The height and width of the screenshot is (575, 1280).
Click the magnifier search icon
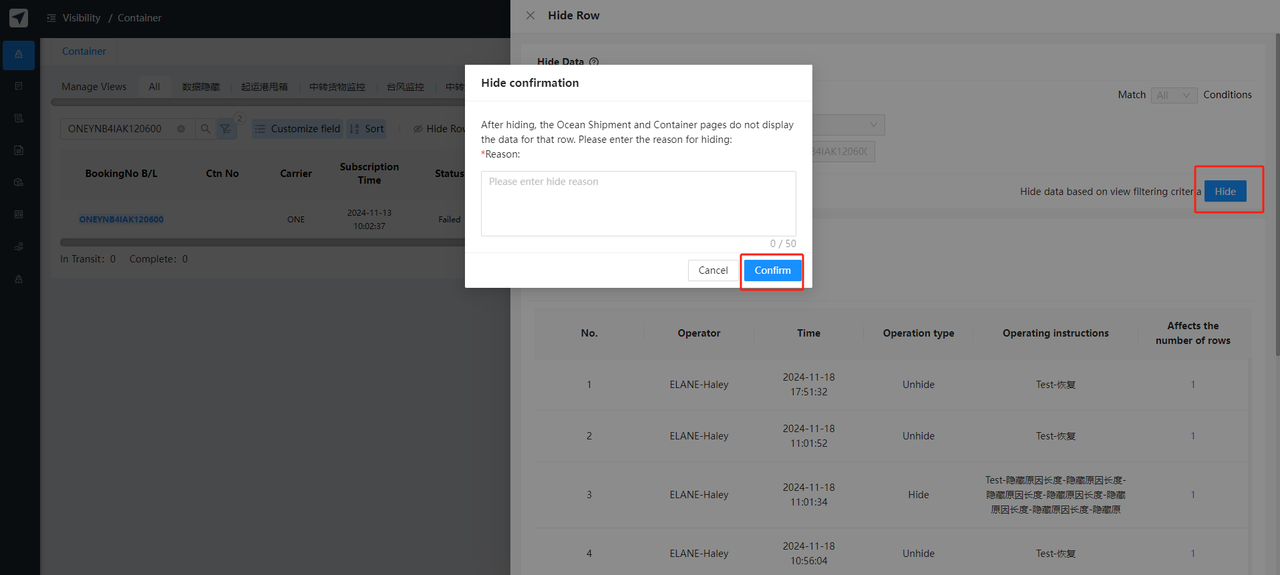pos(205,129)
